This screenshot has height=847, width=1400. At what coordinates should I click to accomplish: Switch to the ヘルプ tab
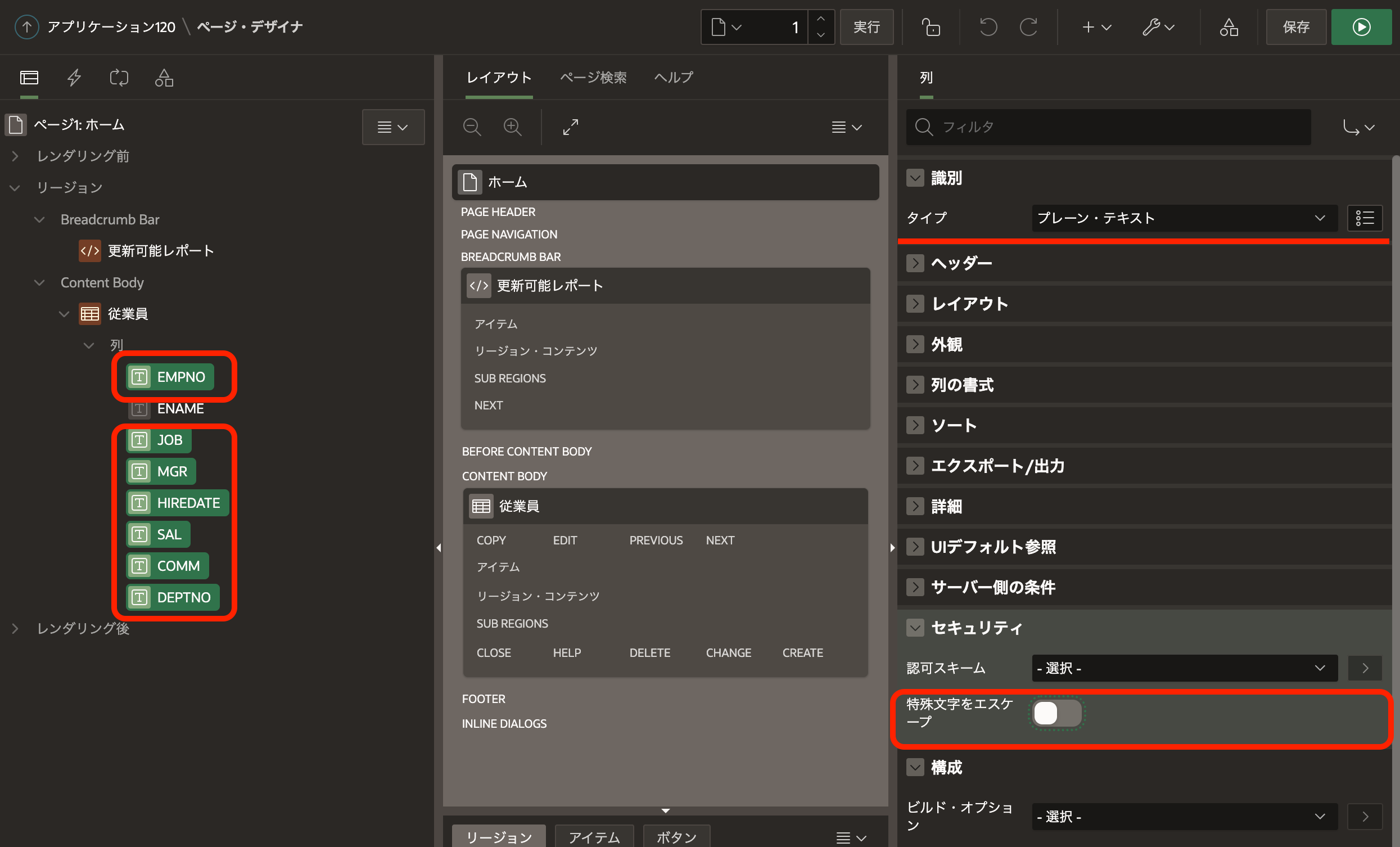[674, 77]
